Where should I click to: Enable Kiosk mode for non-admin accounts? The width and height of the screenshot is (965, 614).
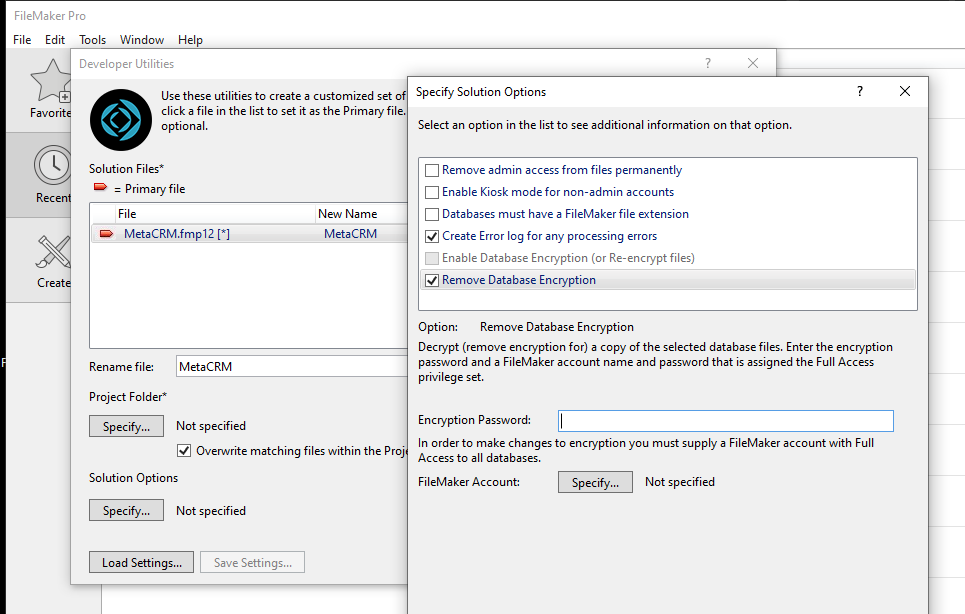coord(432,192)
